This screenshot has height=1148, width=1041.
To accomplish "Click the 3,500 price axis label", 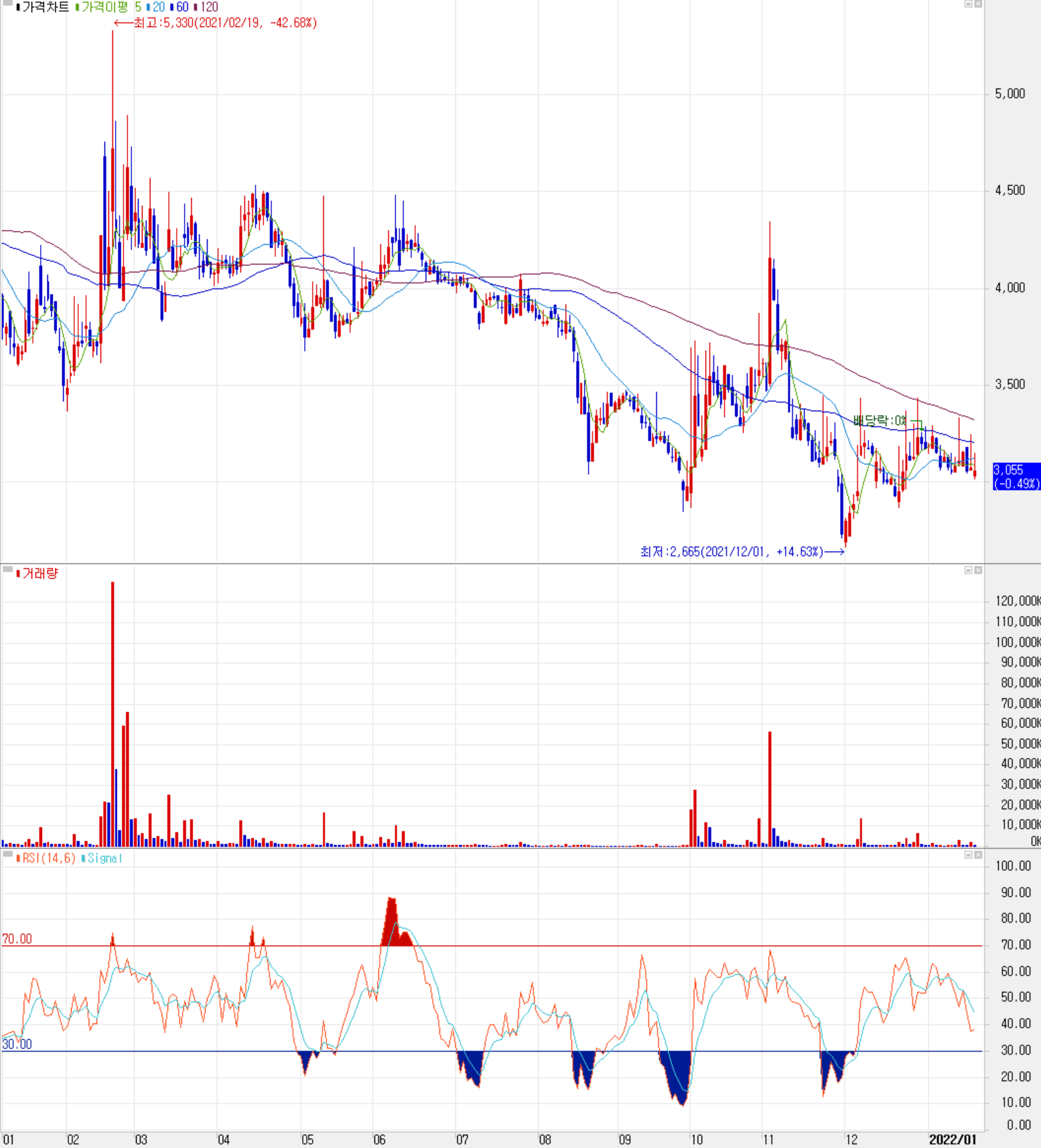I will pyautogui.click(x=1010, y=384).
